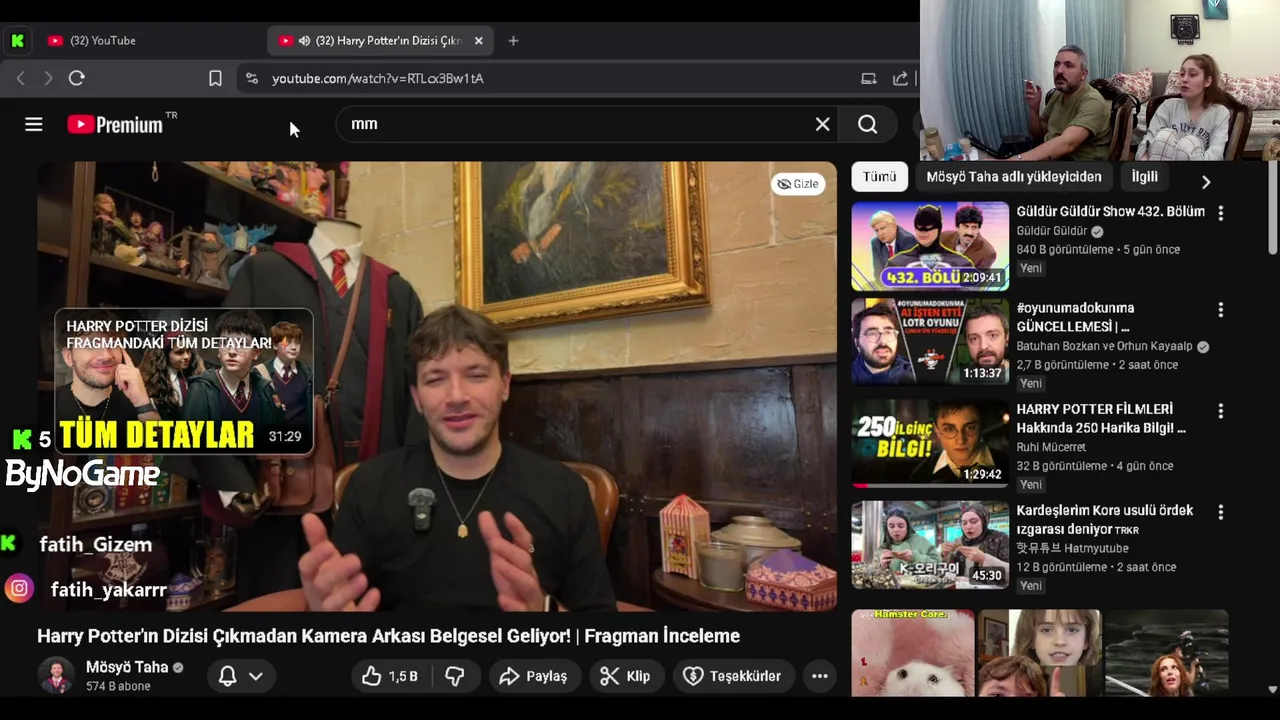Click the address bar URL

coord(378,78)
